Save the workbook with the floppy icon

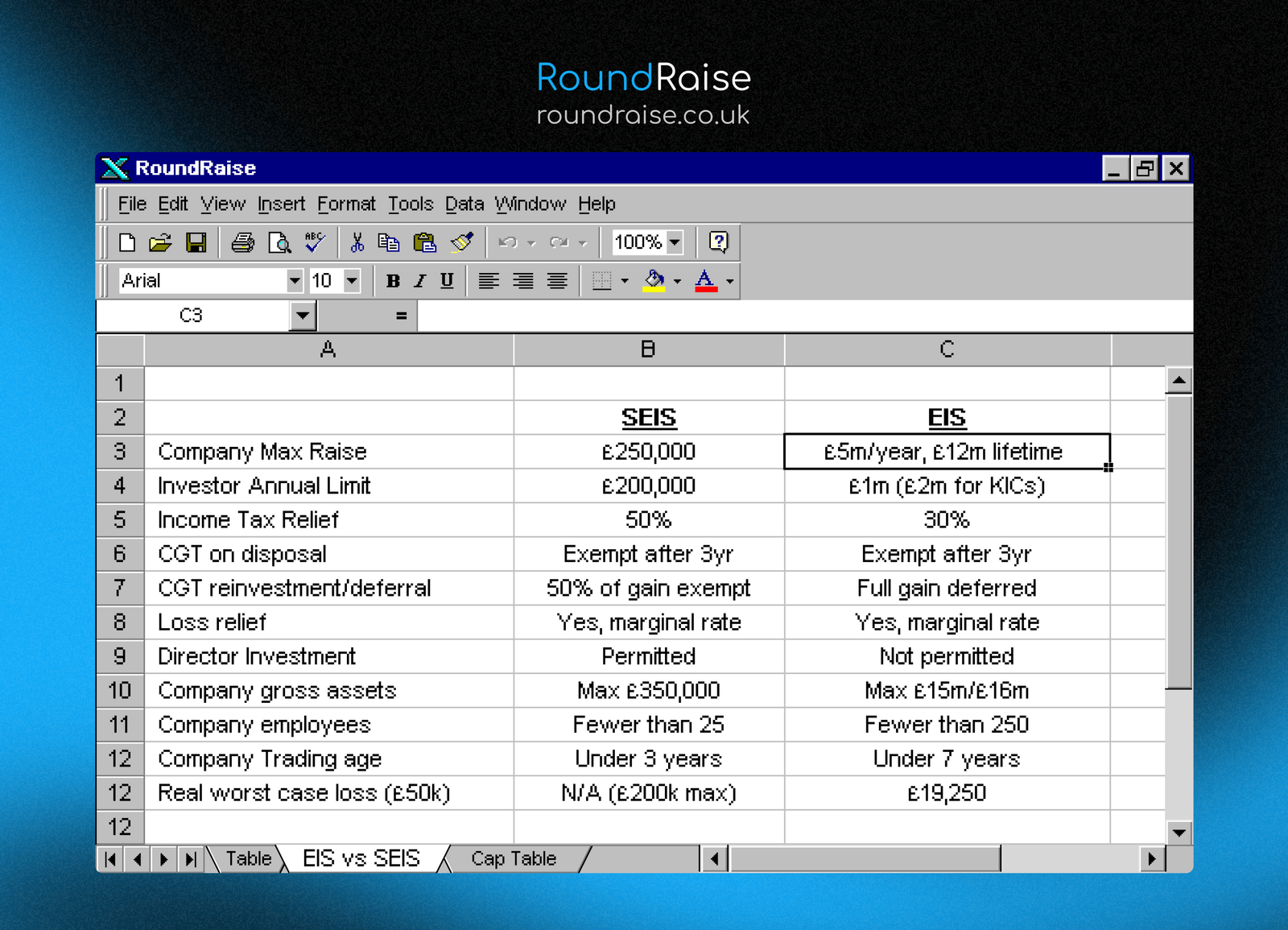pos(196,242)
